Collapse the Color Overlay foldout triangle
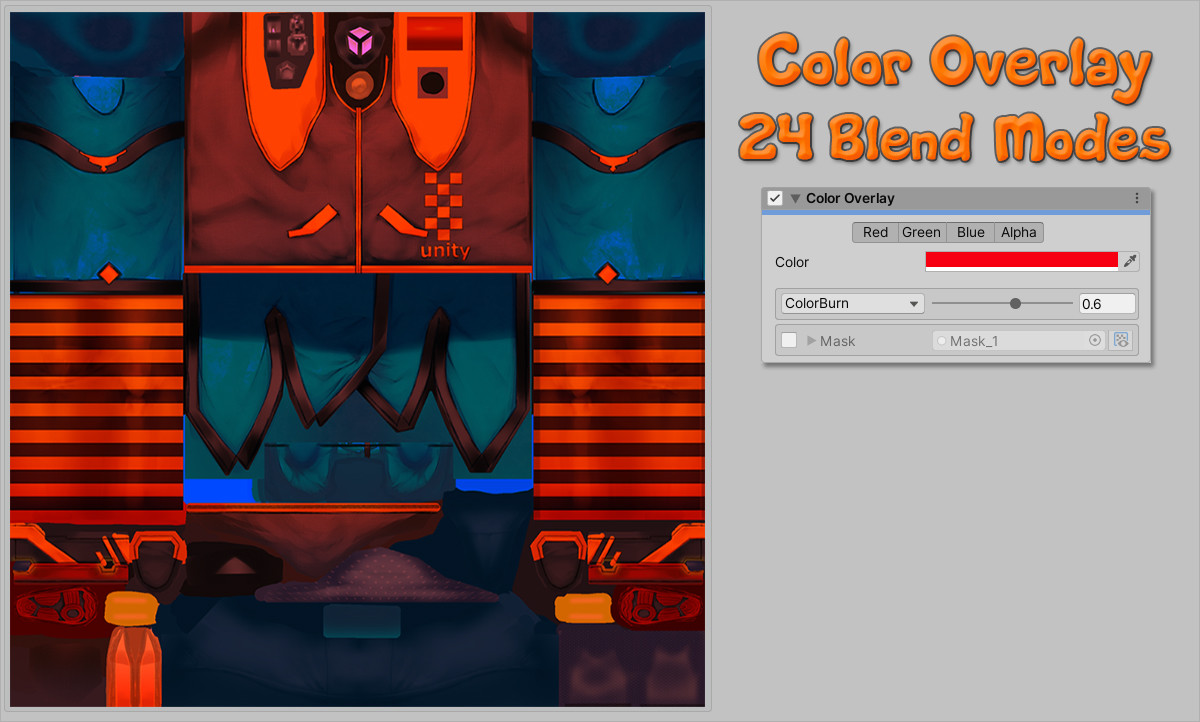Image resolution: width=1200 pixels, height=722 pixels. (x=795, y=199)
